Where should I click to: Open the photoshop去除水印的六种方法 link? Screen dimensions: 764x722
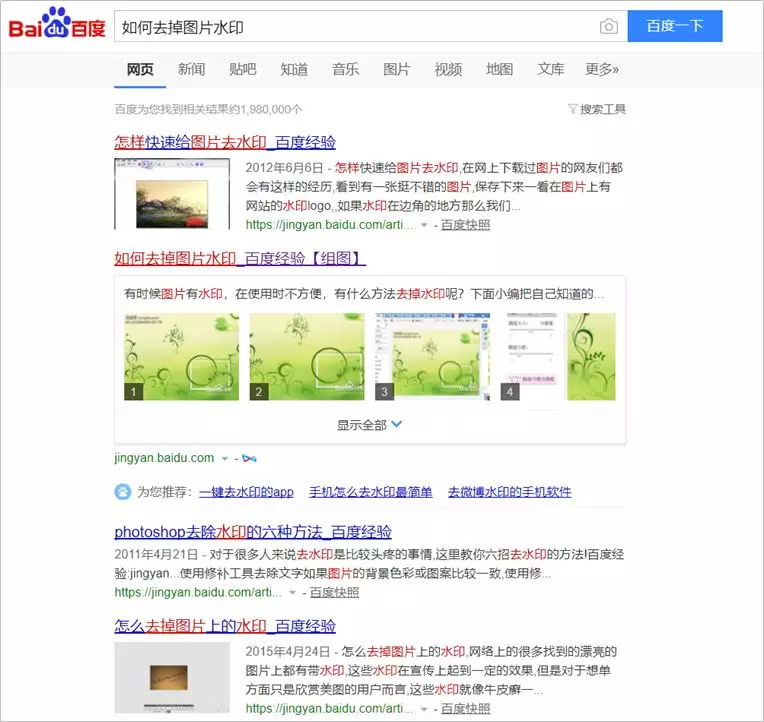pos(253,532)
